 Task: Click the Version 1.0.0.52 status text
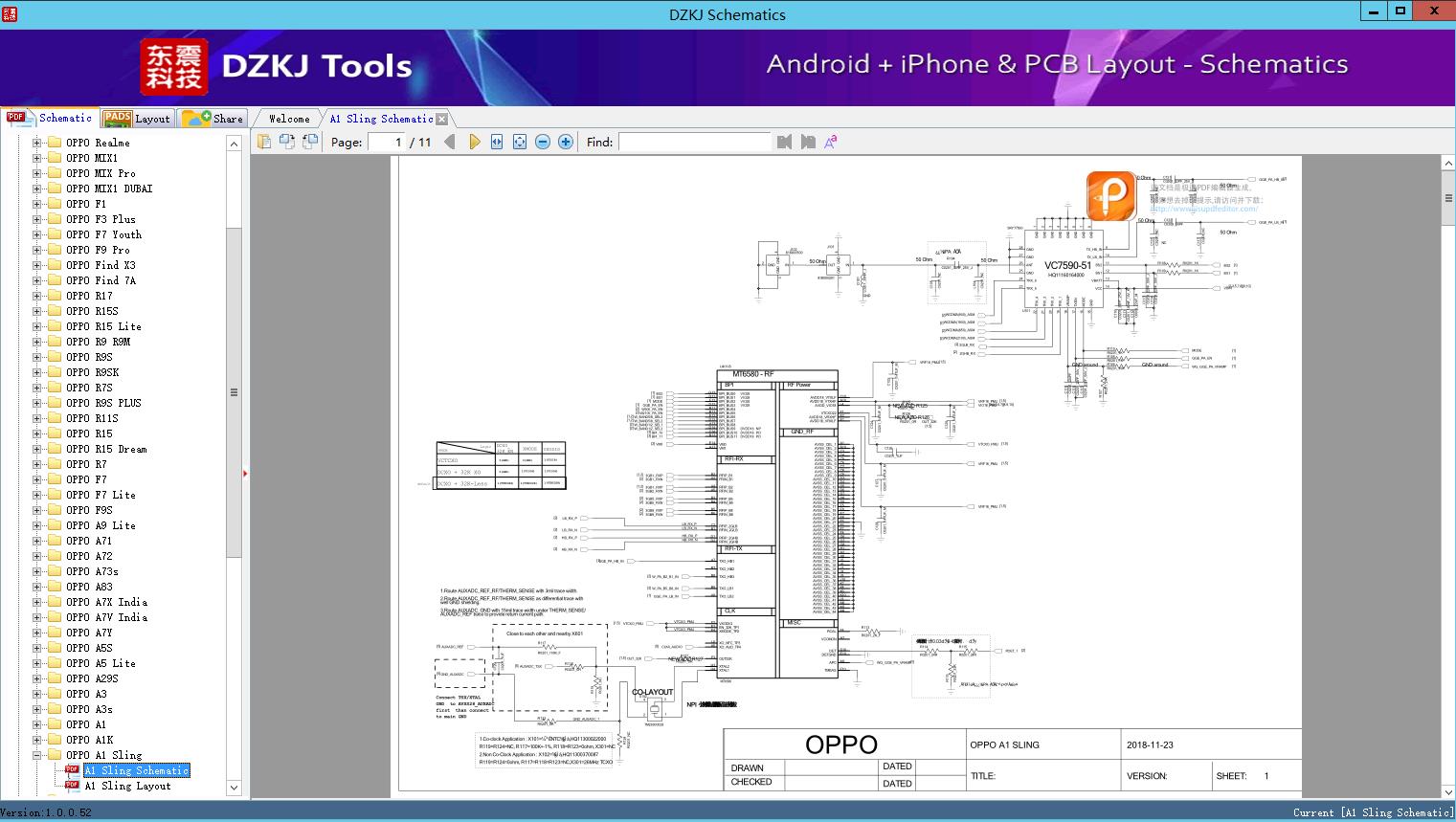pos(47,812)
